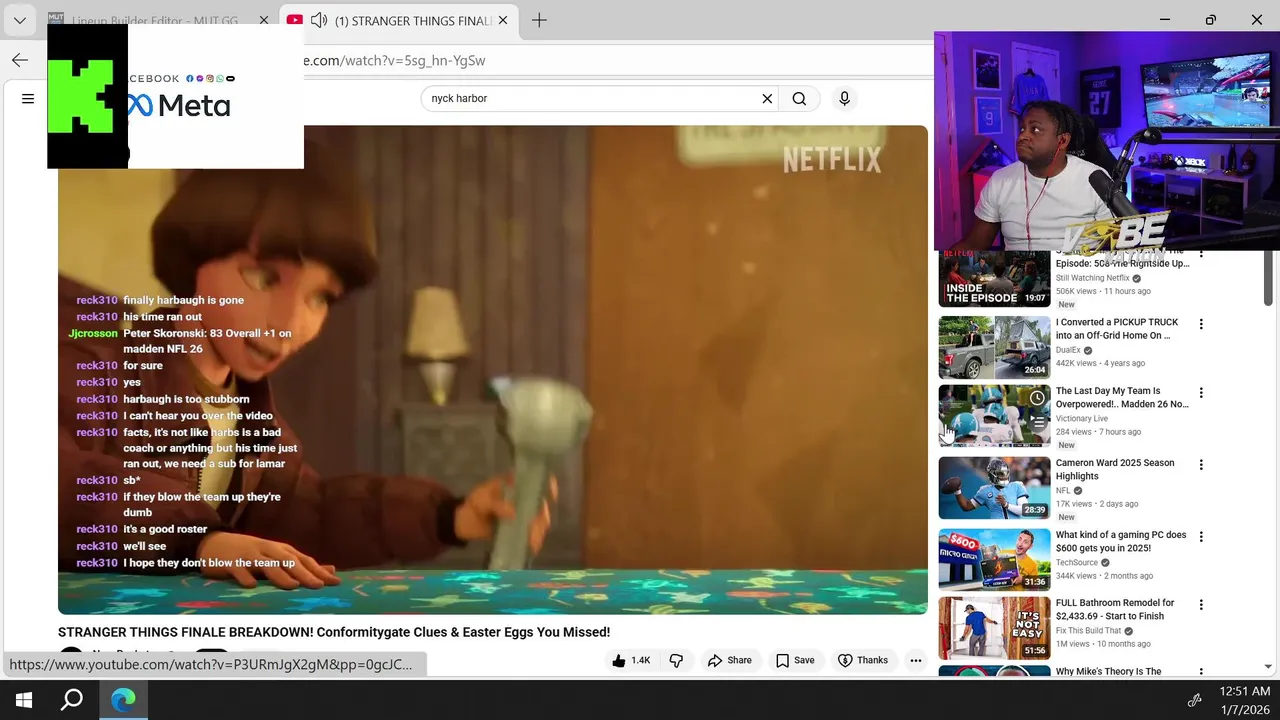Open the pickup truck off-grid video thumbnail
Image resolution: width=1280 pixels, height=720 pixels.
(x=994, y=347)
